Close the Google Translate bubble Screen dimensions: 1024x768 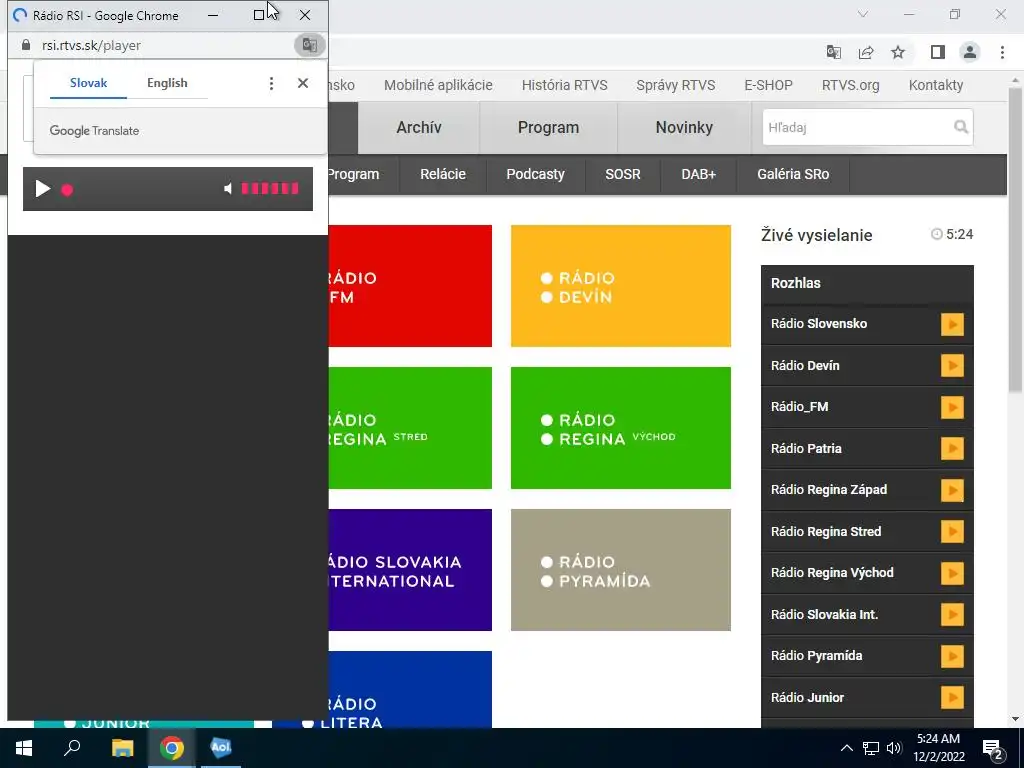[x=302, y=83]
